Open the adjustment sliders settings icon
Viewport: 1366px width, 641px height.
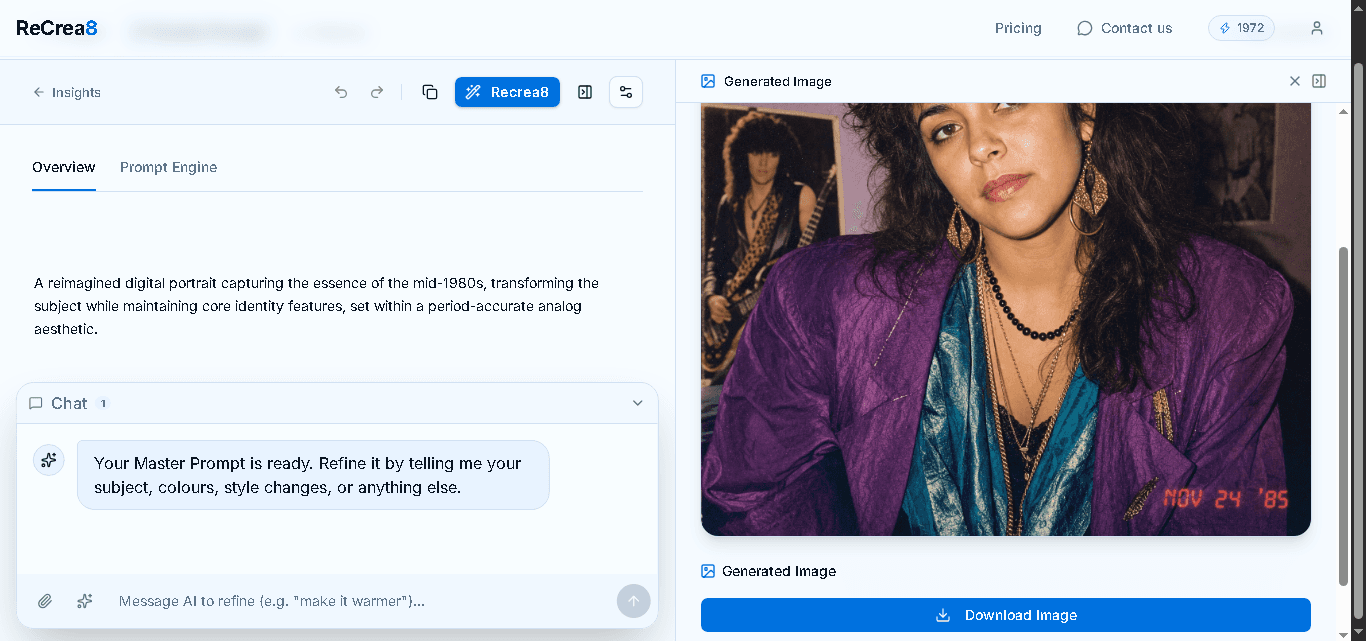click(x=626, y=92)
